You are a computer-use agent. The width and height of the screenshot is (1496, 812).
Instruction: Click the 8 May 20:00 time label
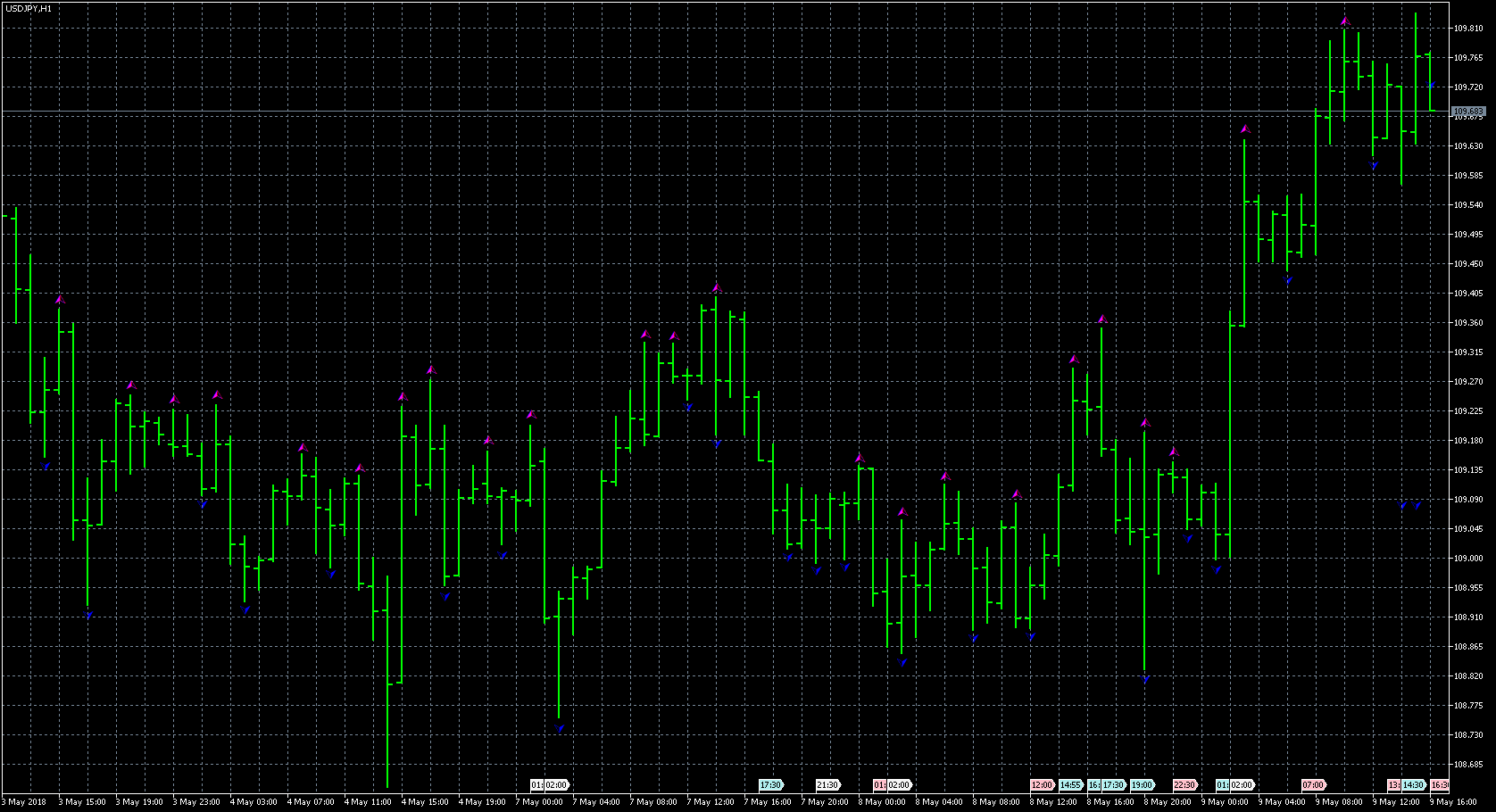pos(1168,802)
